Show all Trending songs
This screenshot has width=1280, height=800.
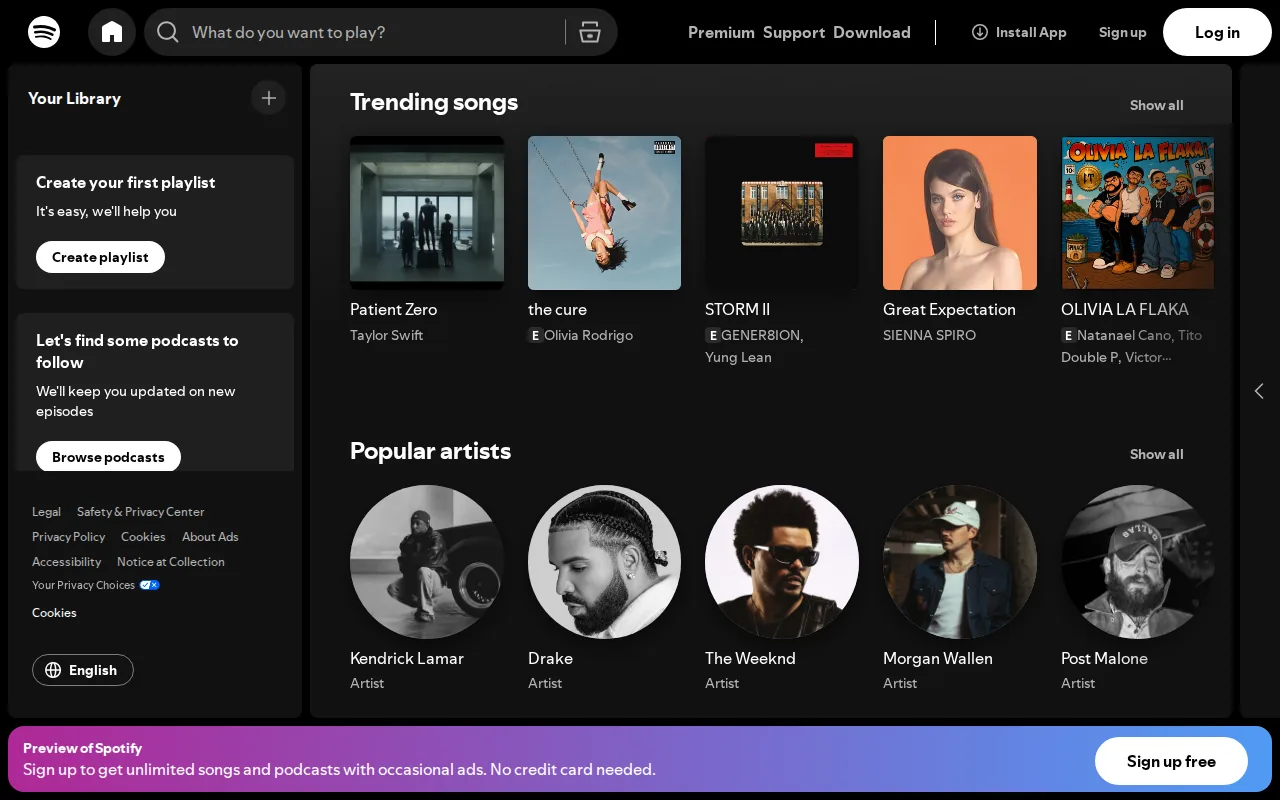tap(1157, 105)
